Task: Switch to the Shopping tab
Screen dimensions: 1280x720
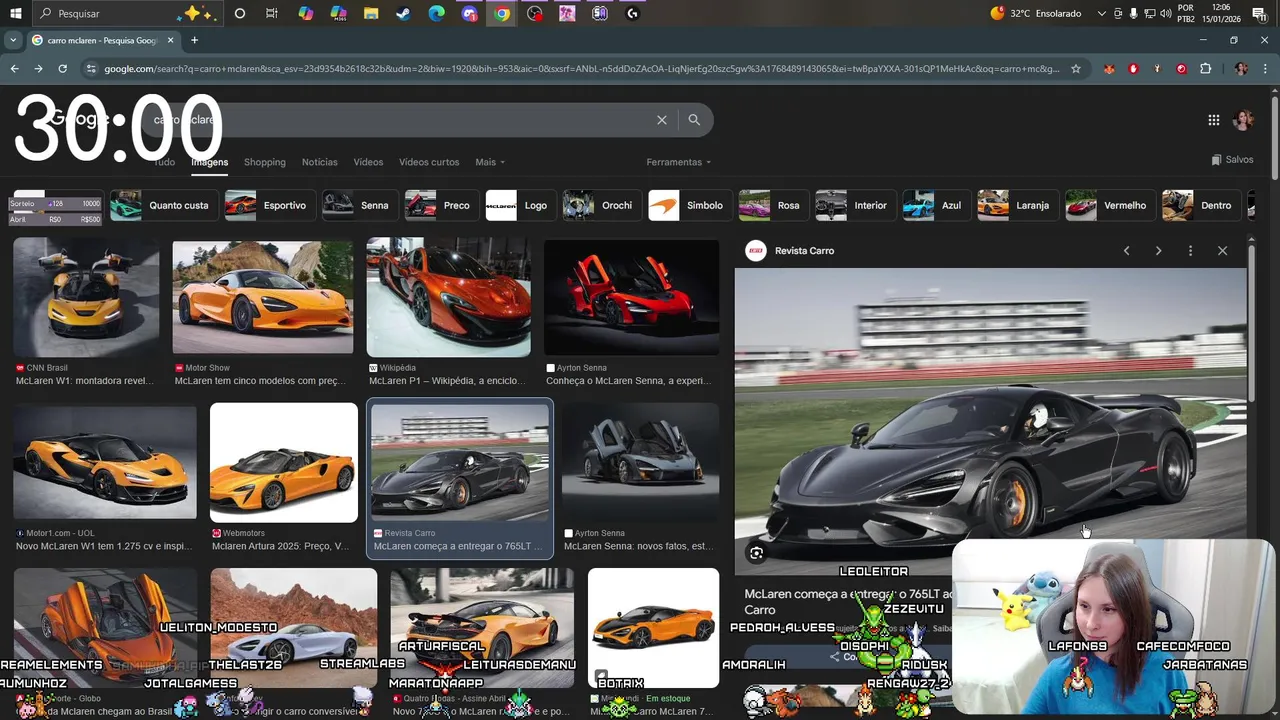Action: click(265, 162)
